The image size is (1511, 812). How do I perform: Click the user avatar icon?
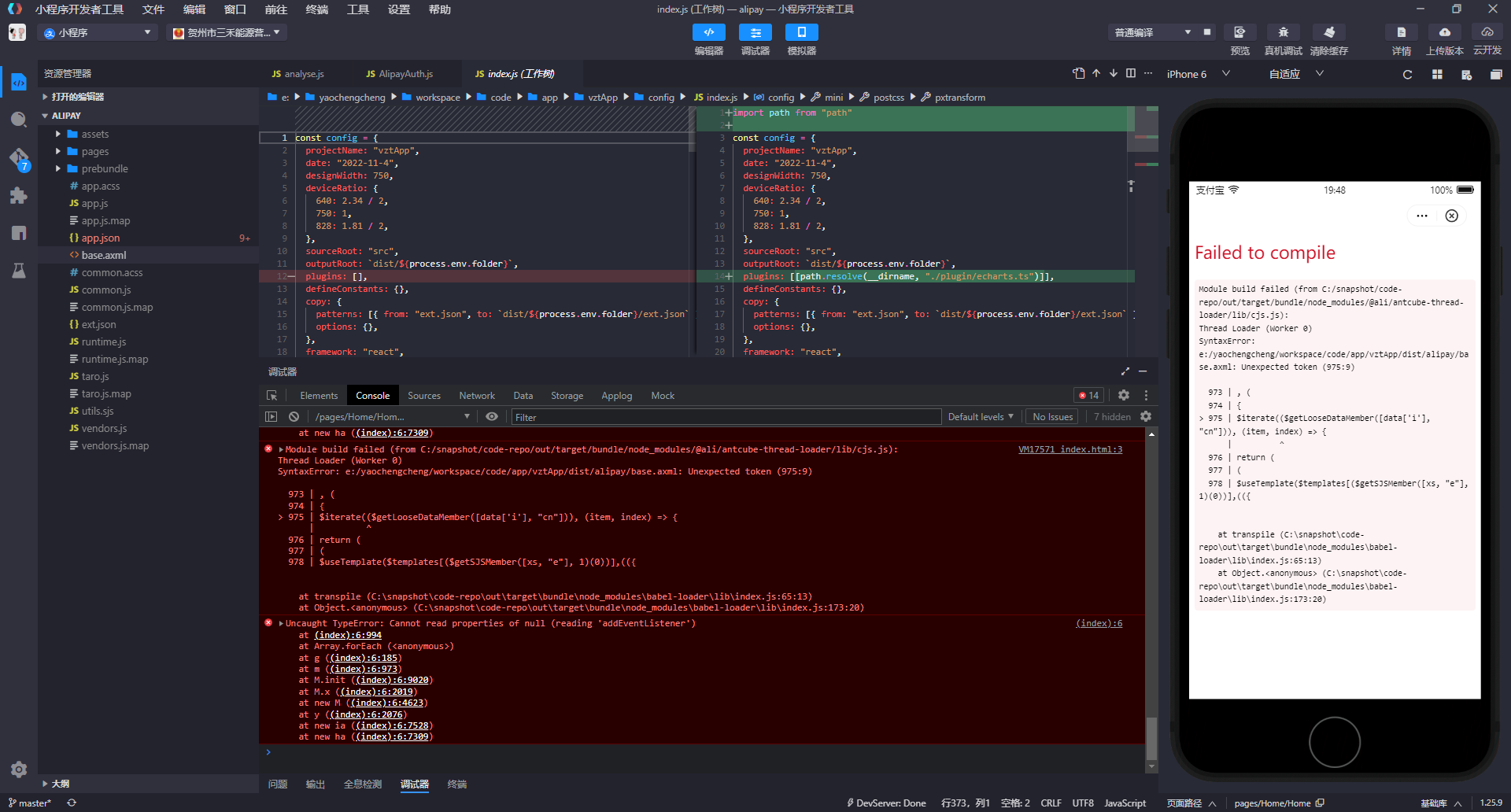(17, 33)
